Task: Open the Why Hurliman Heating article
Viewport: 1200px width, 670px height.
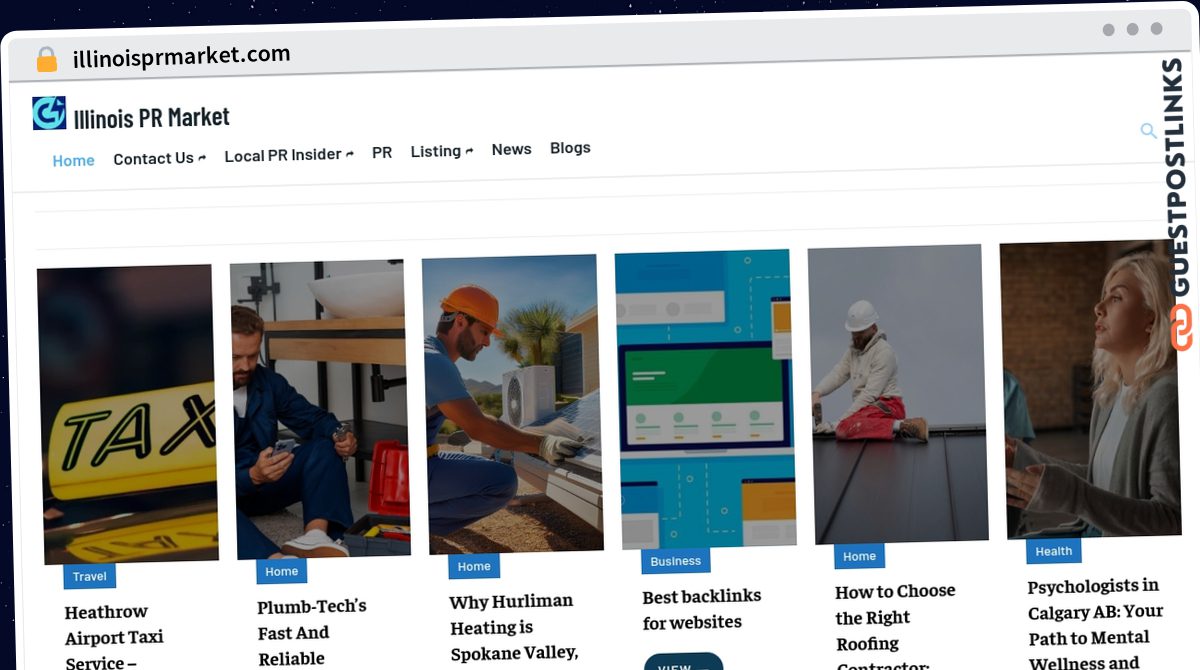Action: pyautogui.click(x=514, y=627)
